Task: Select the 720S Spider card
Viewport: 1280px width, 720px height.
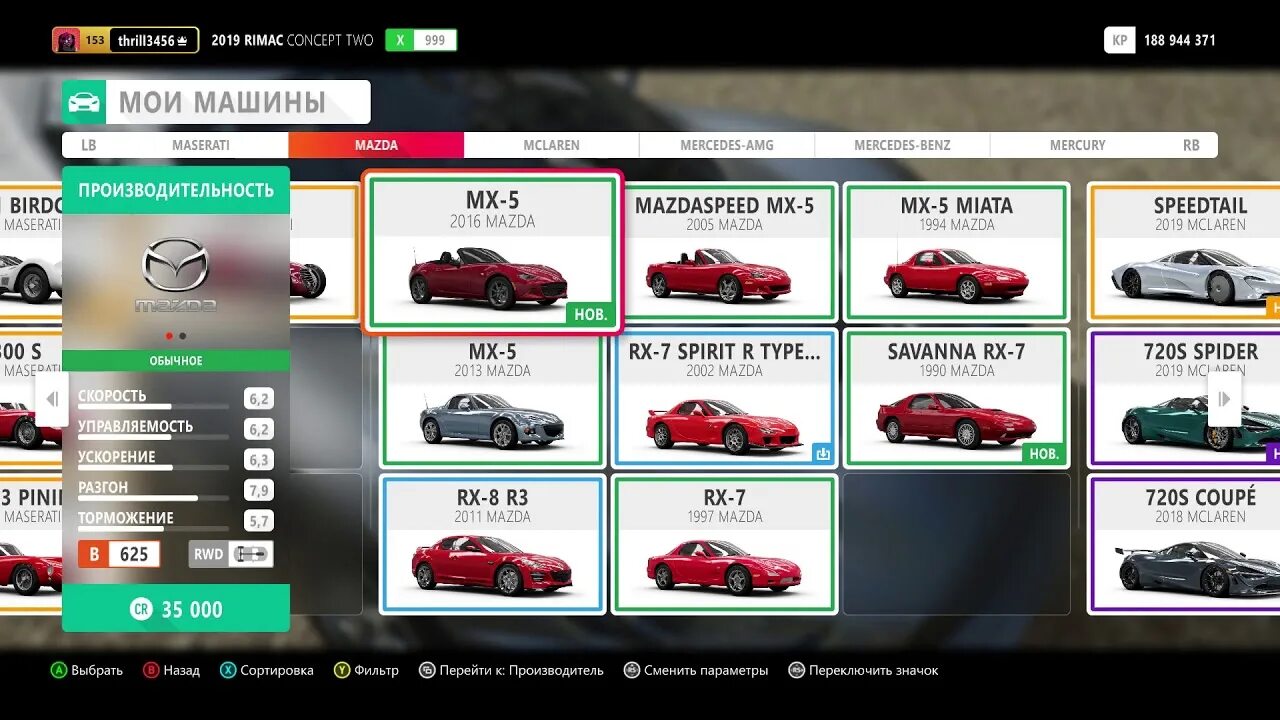Action: point(1185,398)
